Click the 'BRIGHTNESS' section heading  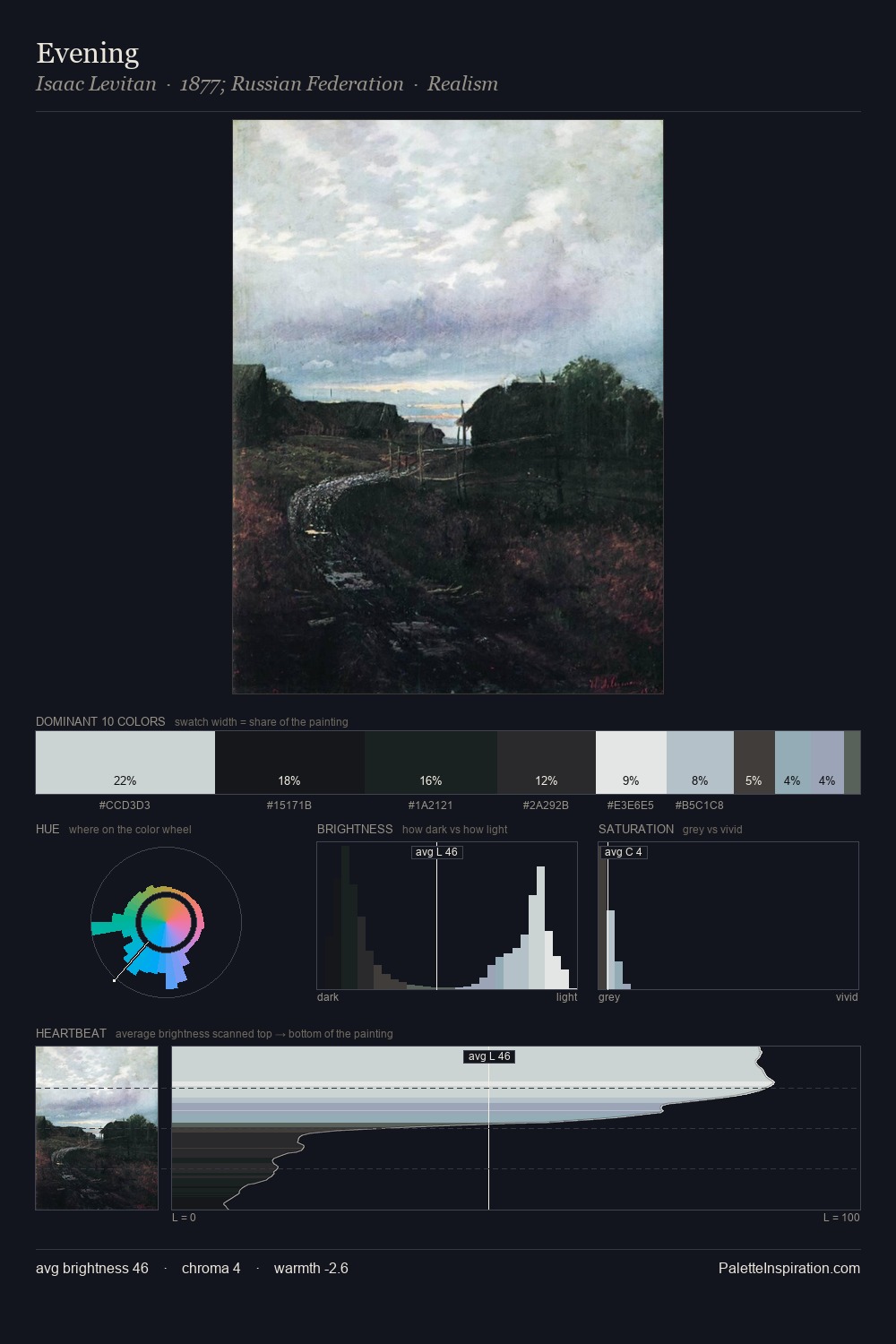pos(355,829)
